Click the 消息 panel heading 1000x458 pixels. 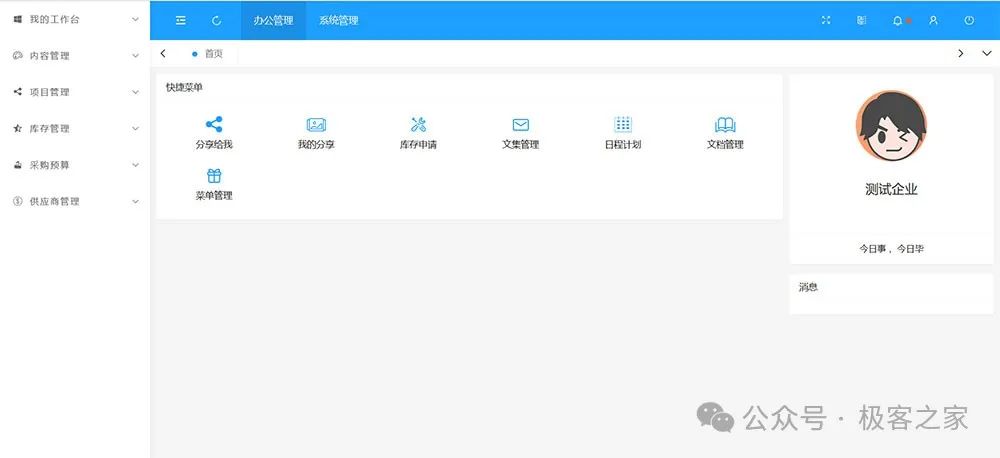click(808, 288)
